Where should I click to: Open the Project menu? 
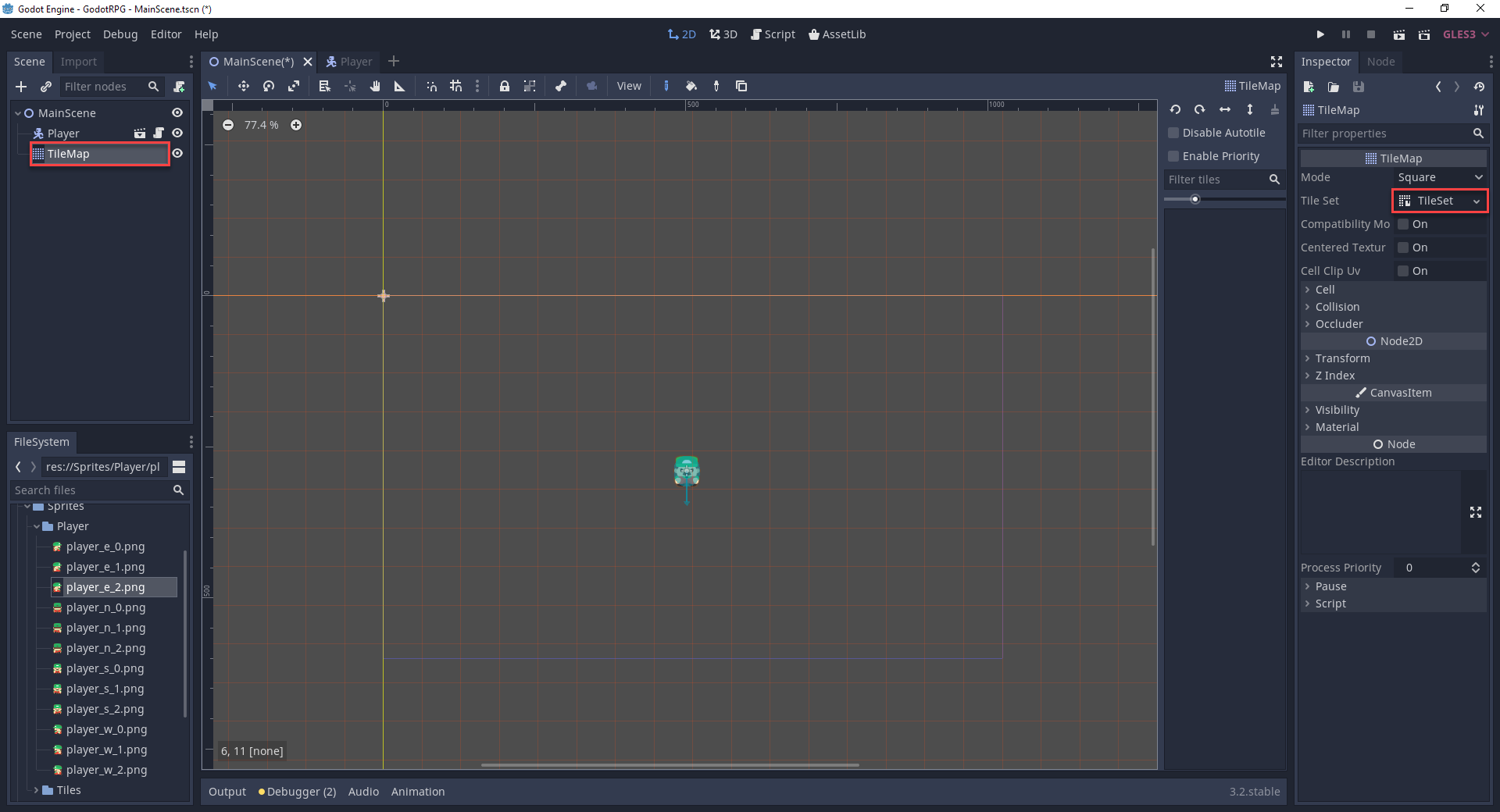point(73,34)
